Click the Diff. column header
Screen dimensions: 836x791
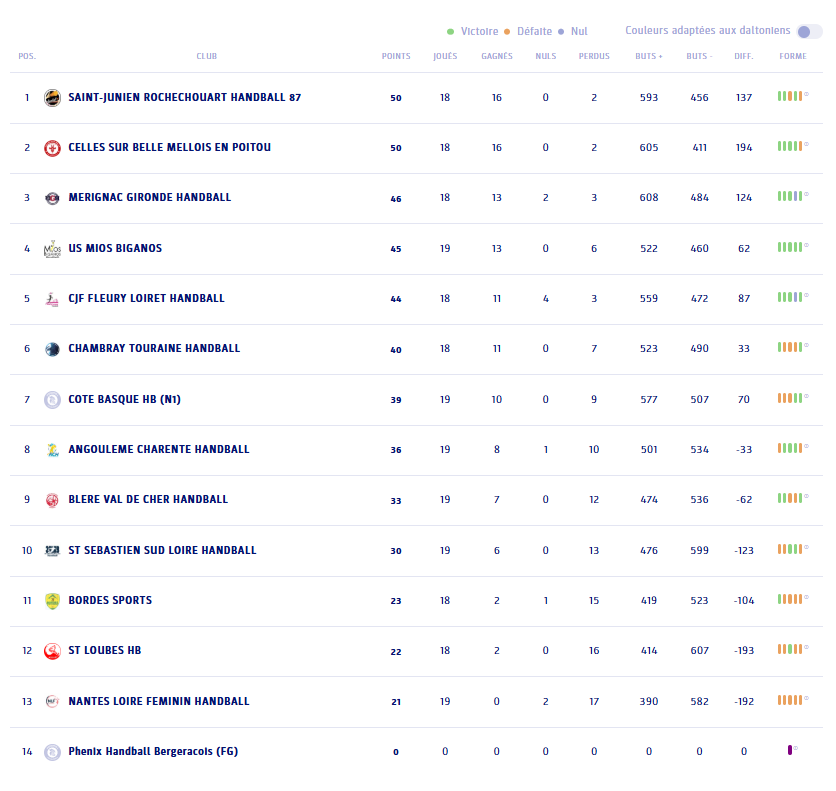coord(743,57)
